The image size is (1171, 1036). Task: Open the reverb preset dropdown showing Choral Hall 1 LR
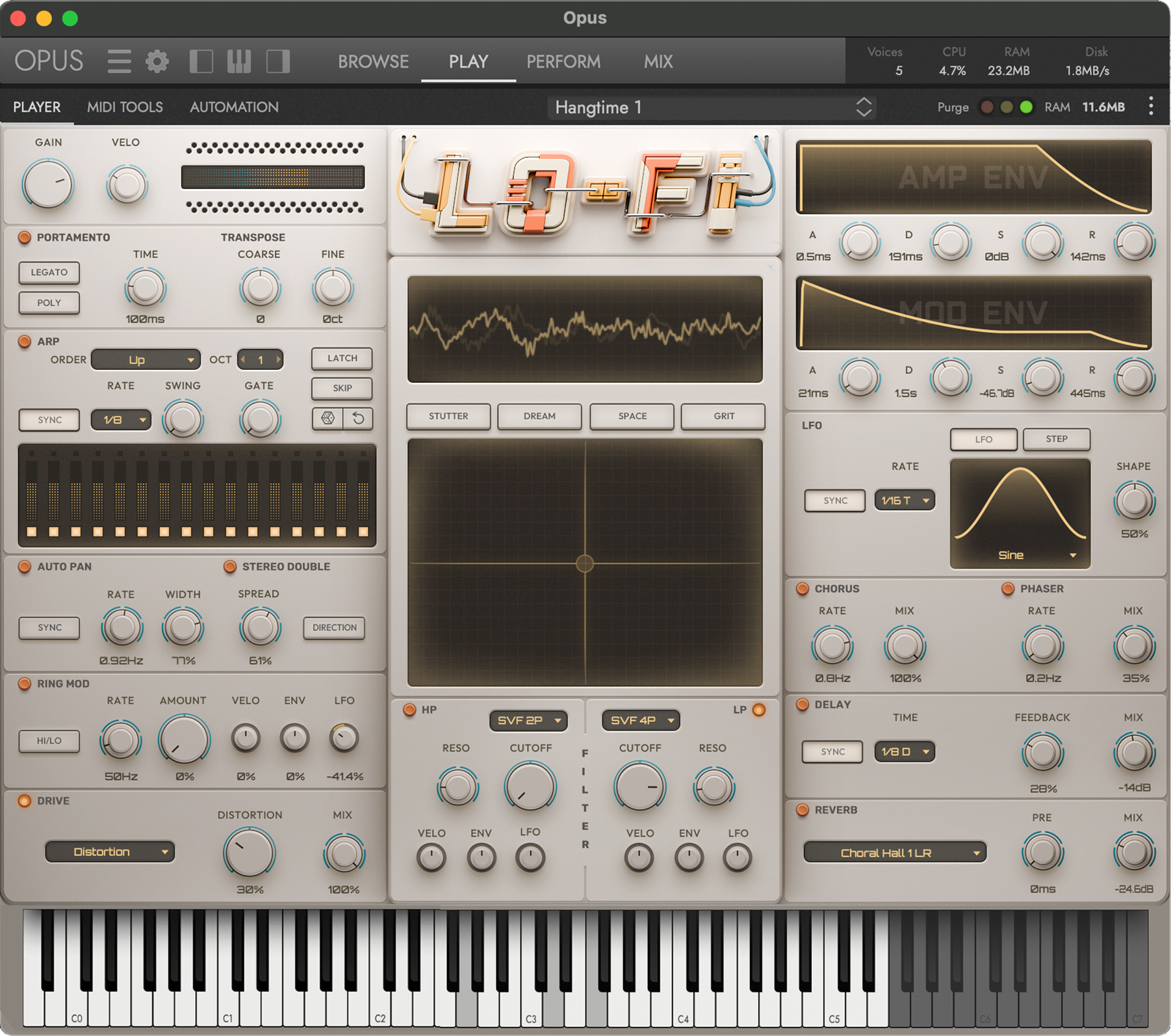point(894,852)
